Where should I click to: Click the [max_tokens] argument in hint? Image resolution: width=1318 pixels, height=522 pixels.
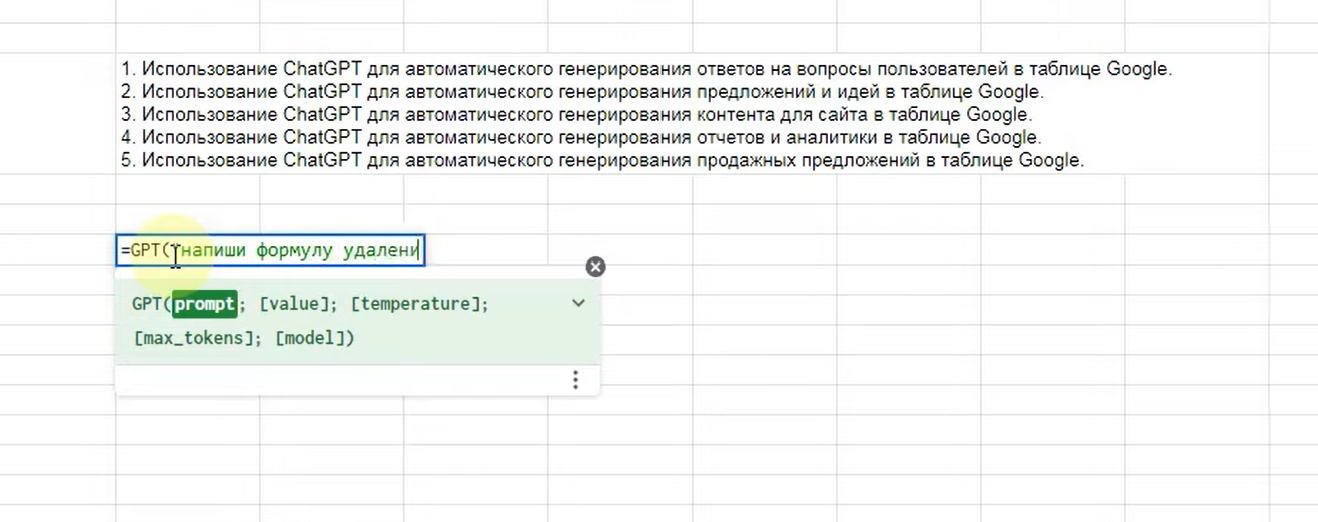coord(195,338)
